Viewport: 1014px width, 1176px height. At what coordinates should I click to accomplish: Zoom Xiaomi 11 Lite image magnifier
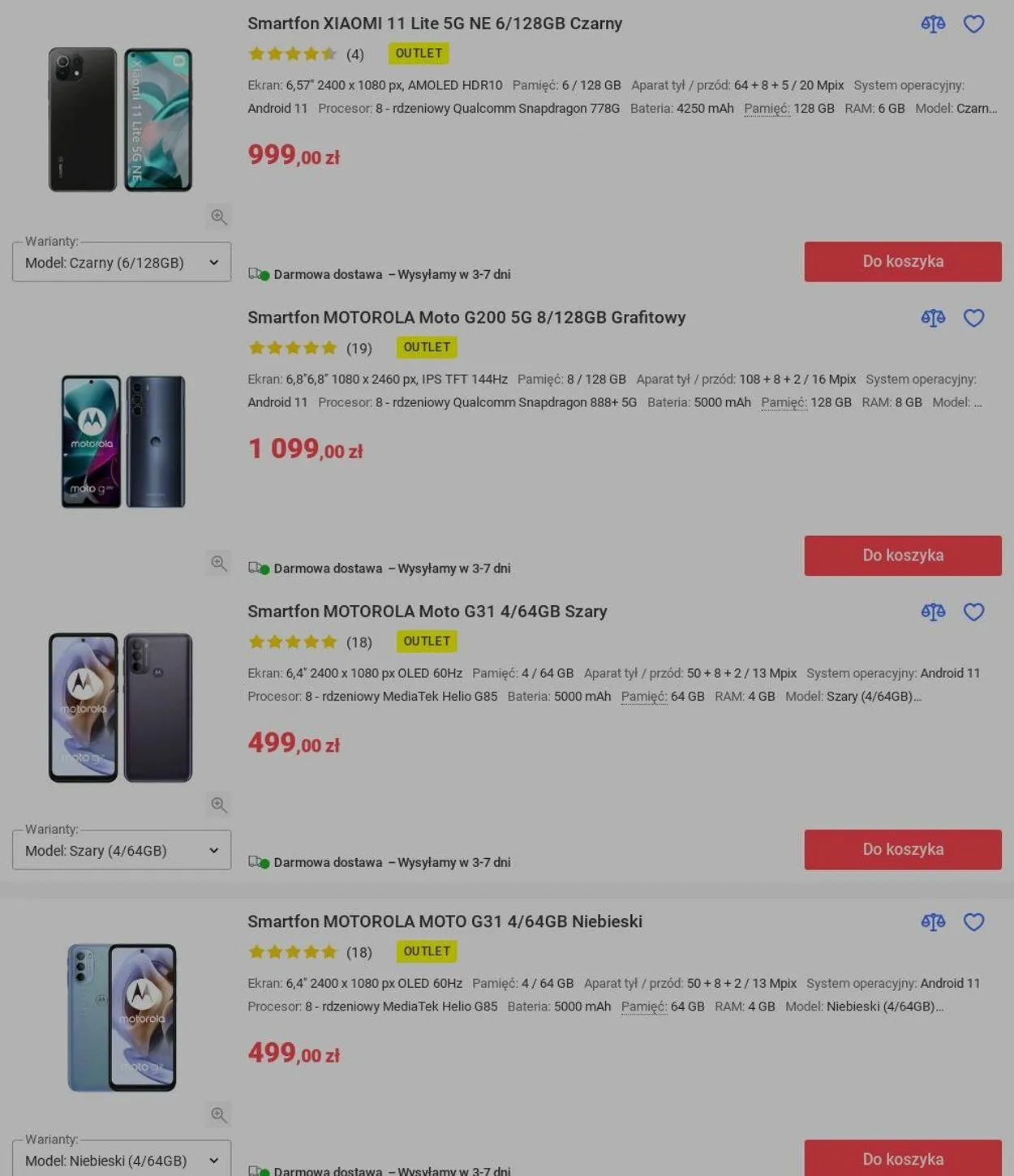coord(218,217)
